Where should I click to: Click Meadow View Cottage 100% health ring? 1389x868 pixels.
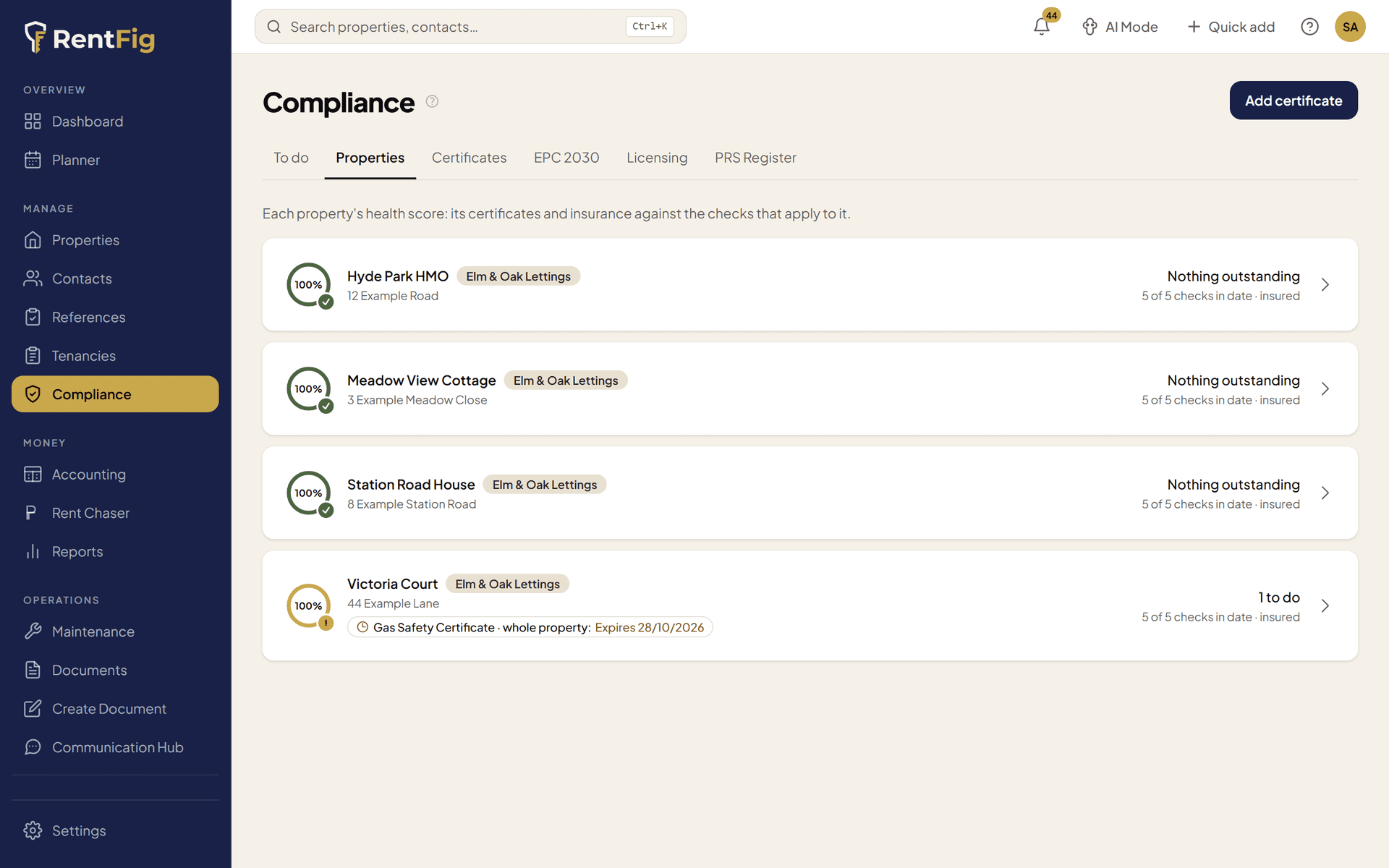tap(309, 389)
